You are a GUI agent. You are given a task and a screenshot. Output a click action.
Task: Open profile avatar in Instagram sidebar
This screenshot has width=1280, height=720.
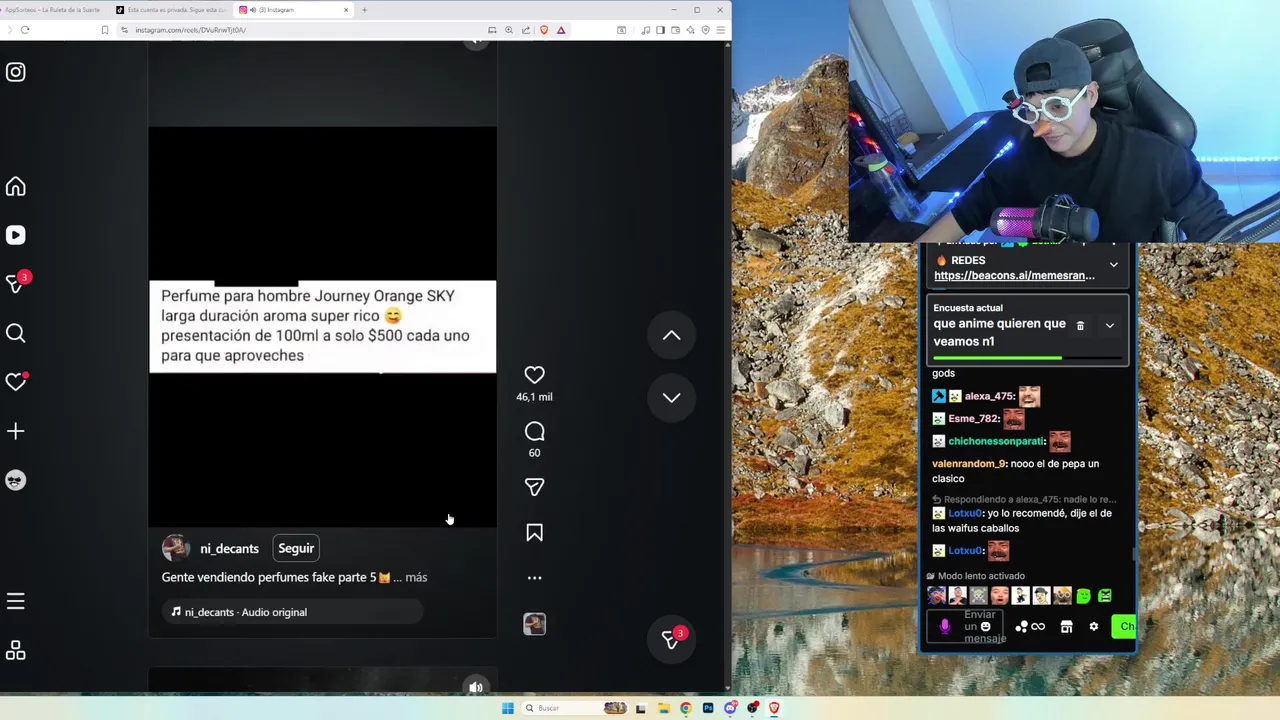point(16,480)
